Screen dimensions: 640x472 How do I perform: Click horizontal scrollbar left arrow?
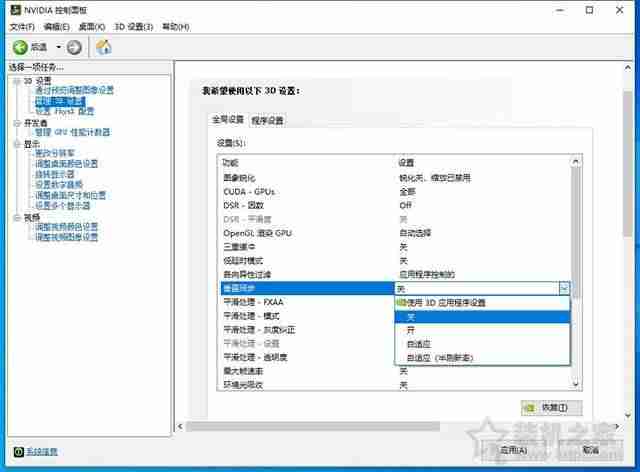(180, 427)
